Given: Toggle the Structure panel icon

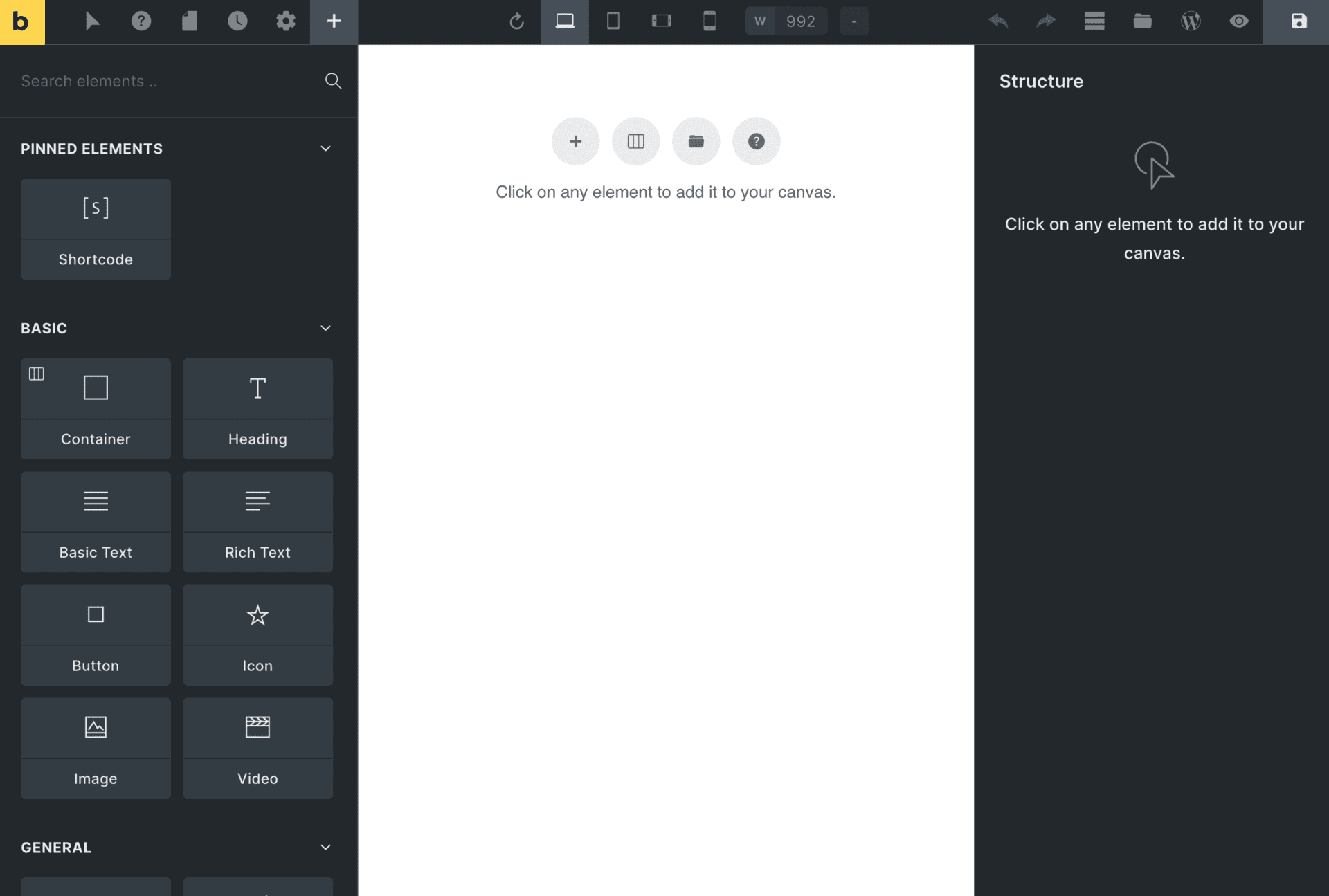Looking at the screenshot, I should click(x=1094, y=21).
